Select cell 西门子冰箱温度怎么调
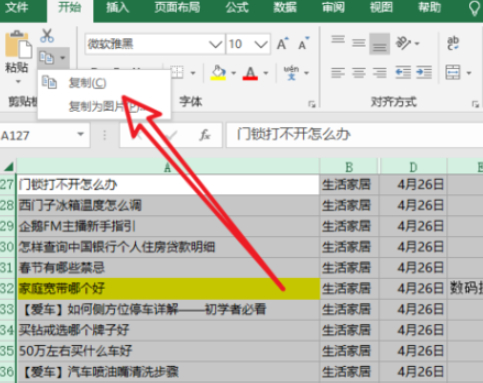This screenshot has width=483, height=383. (168, 205)
